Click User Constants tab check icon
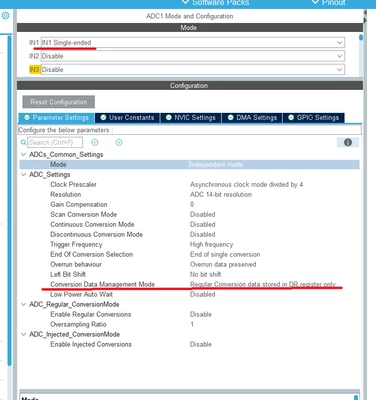This screenshot has height=400, width=376. [x=103, y=118]
